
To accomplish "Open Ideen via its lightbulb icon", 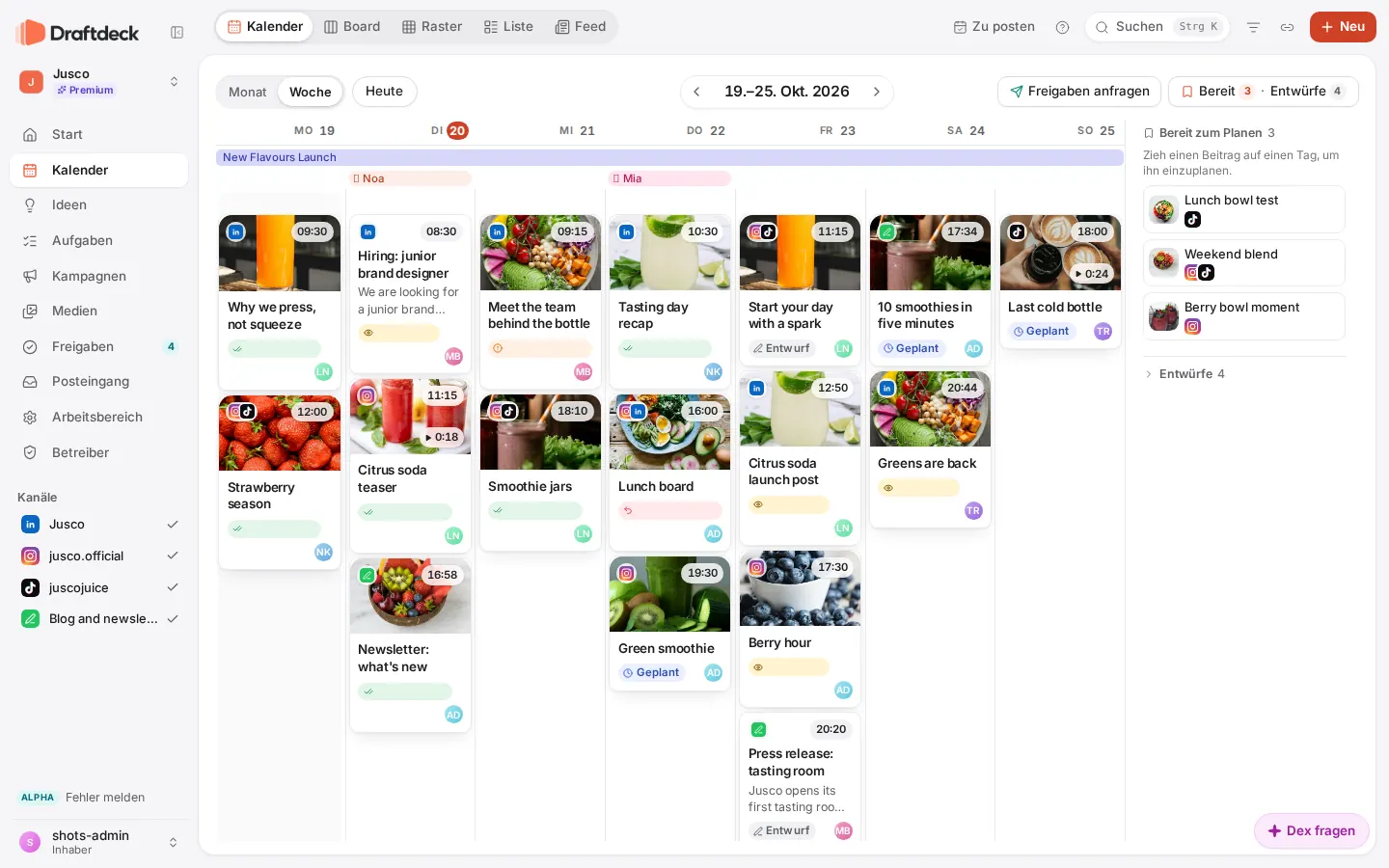I will [x=30, y=205].
